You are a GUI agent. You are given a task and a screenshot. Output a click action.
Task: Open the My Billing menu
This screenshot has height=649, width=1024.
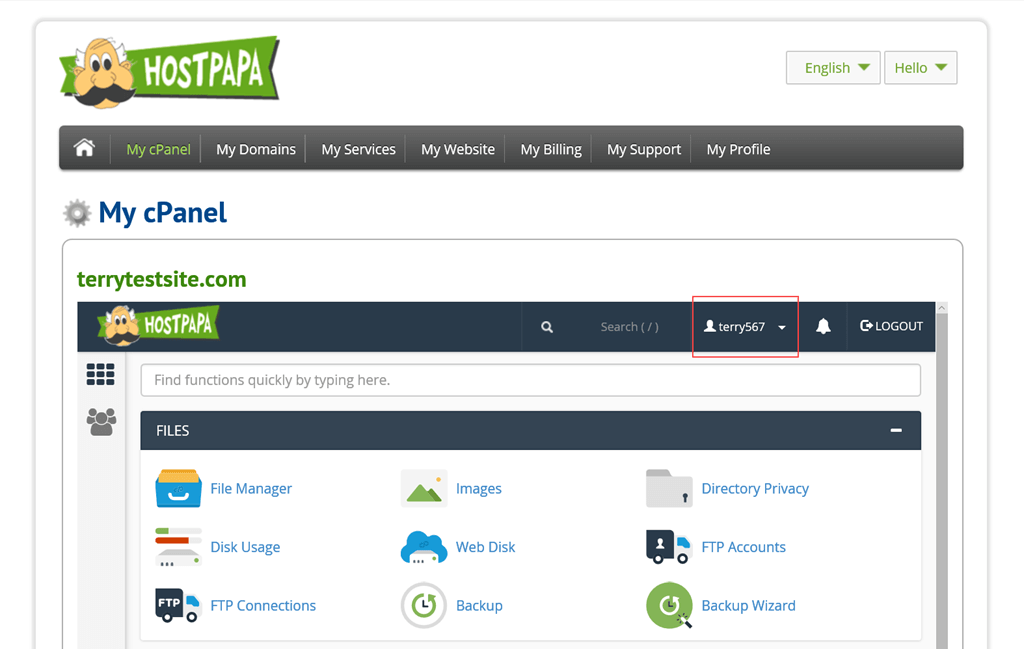pyautogui.click(x=551, y=149)
